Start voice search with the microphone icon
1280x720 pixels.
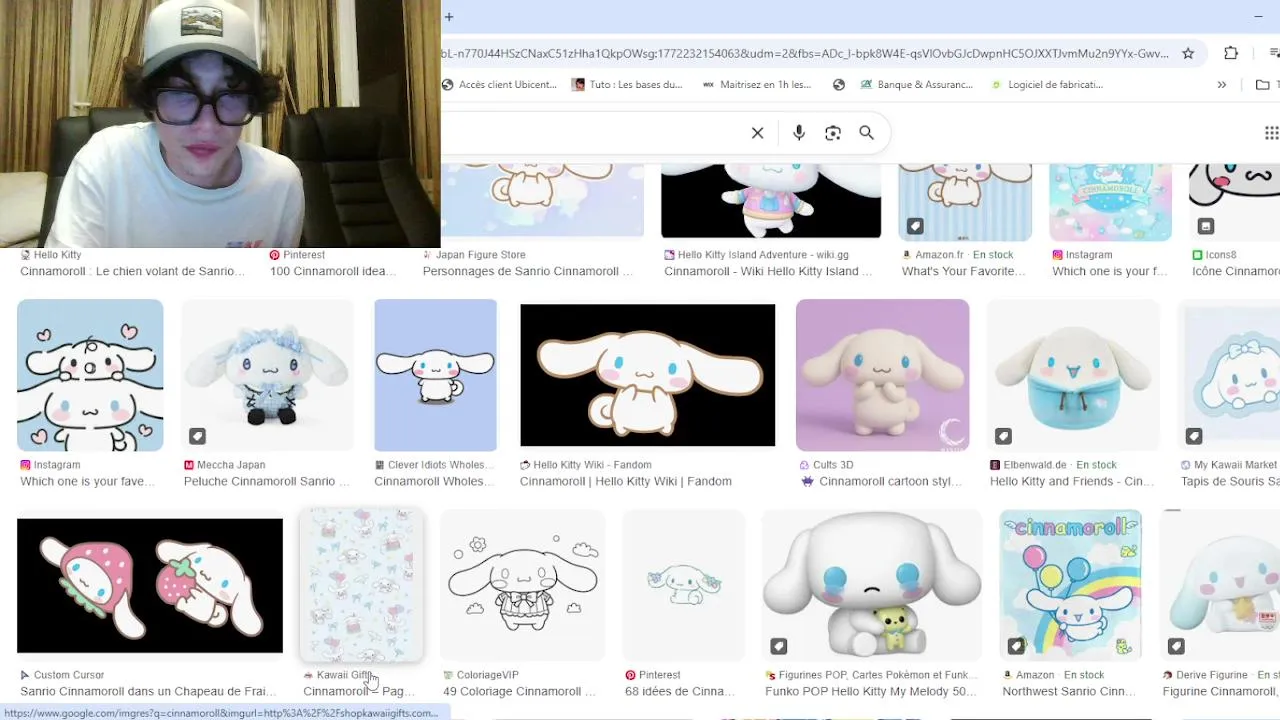[799, 133]
